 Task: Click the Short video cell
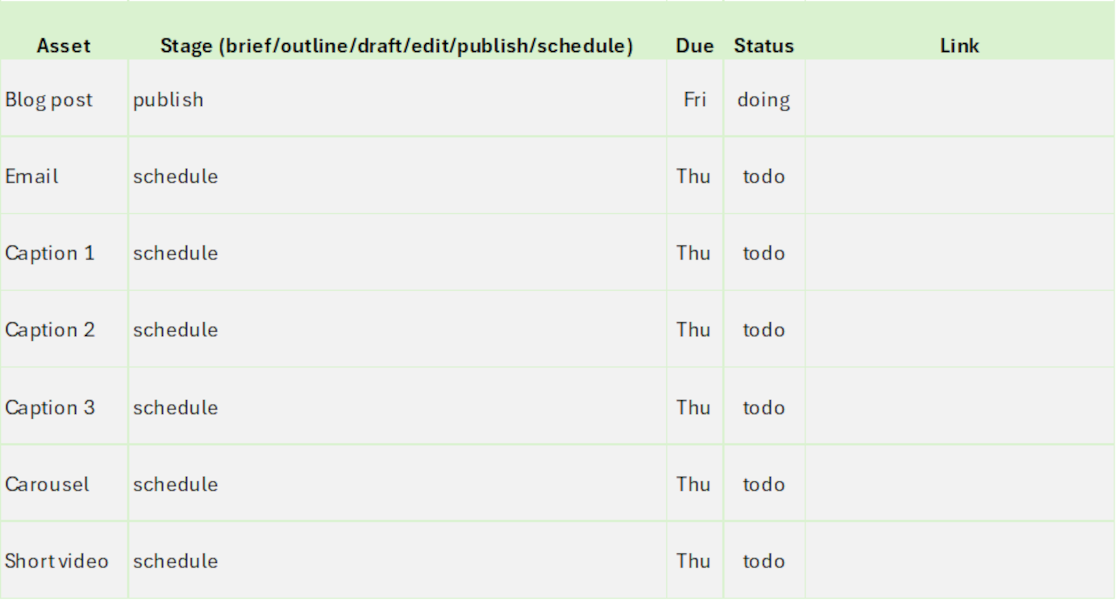click(x=64, y=560)
